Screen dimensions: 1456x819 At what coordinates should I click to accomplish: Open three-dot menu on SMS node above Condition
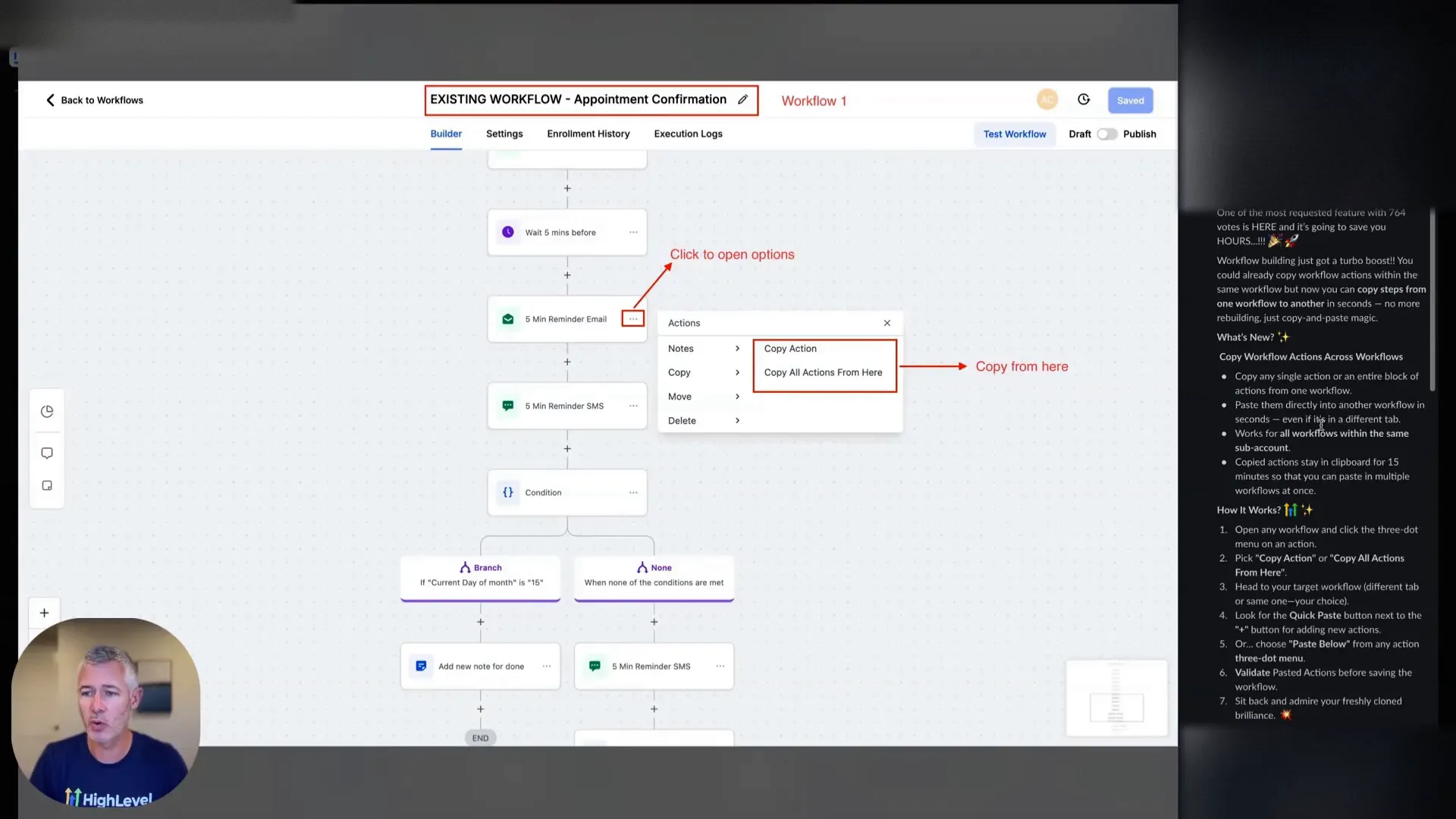click(633, 406)
